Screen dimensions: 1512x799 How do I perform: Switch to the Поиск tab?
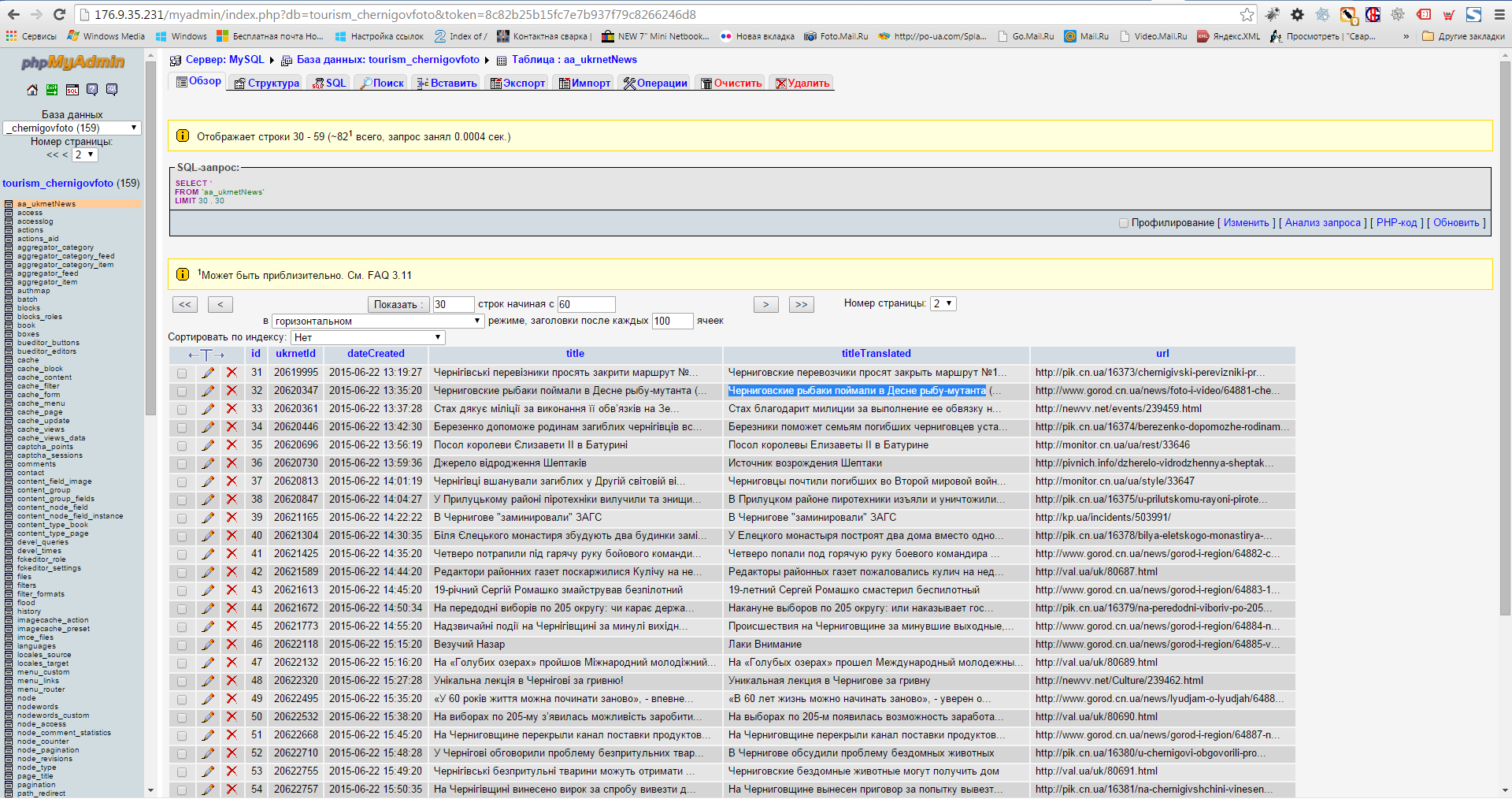coord(381,83)
